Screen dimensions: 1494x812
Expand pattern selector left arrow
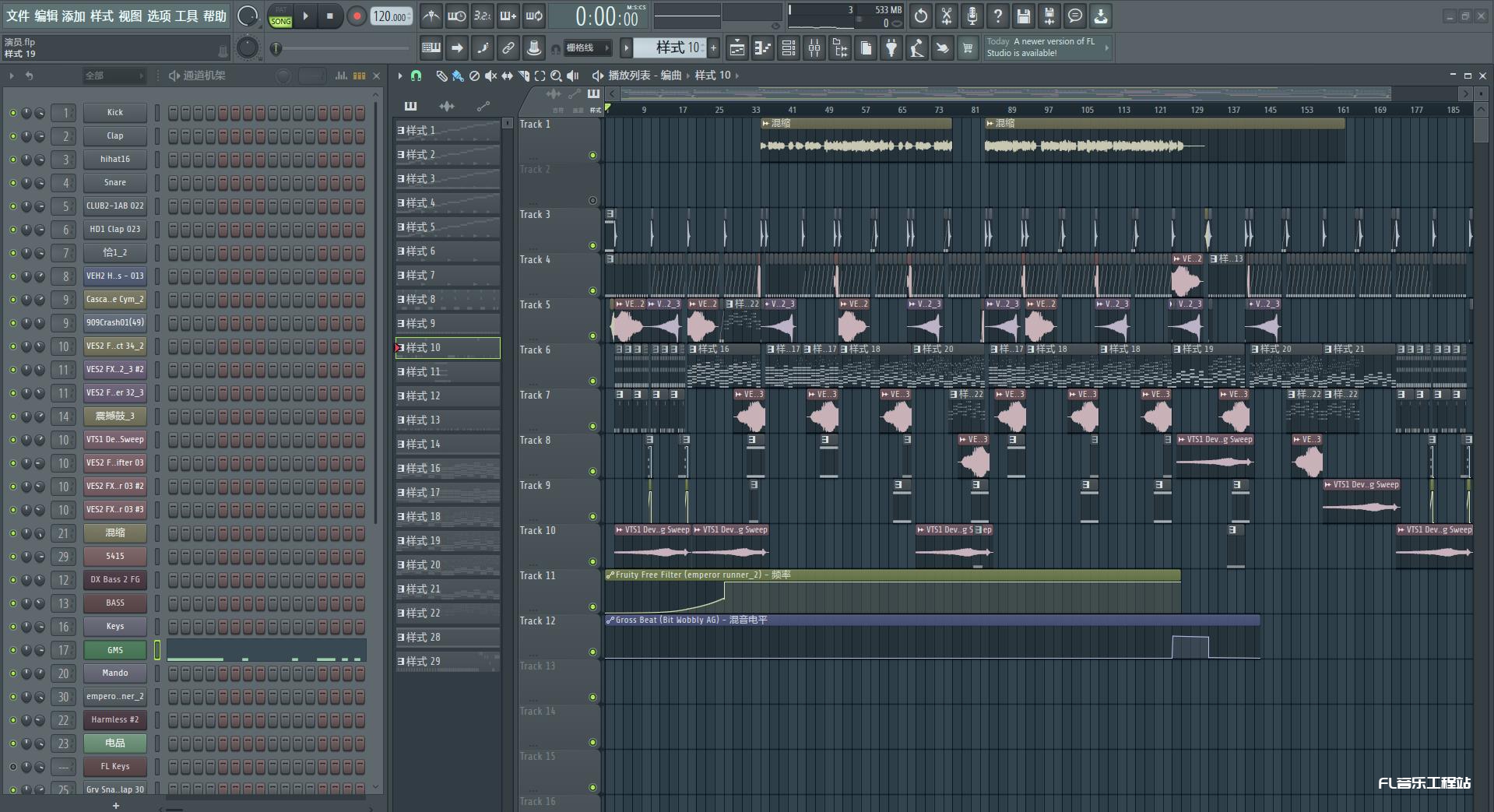tap(626, 48)
